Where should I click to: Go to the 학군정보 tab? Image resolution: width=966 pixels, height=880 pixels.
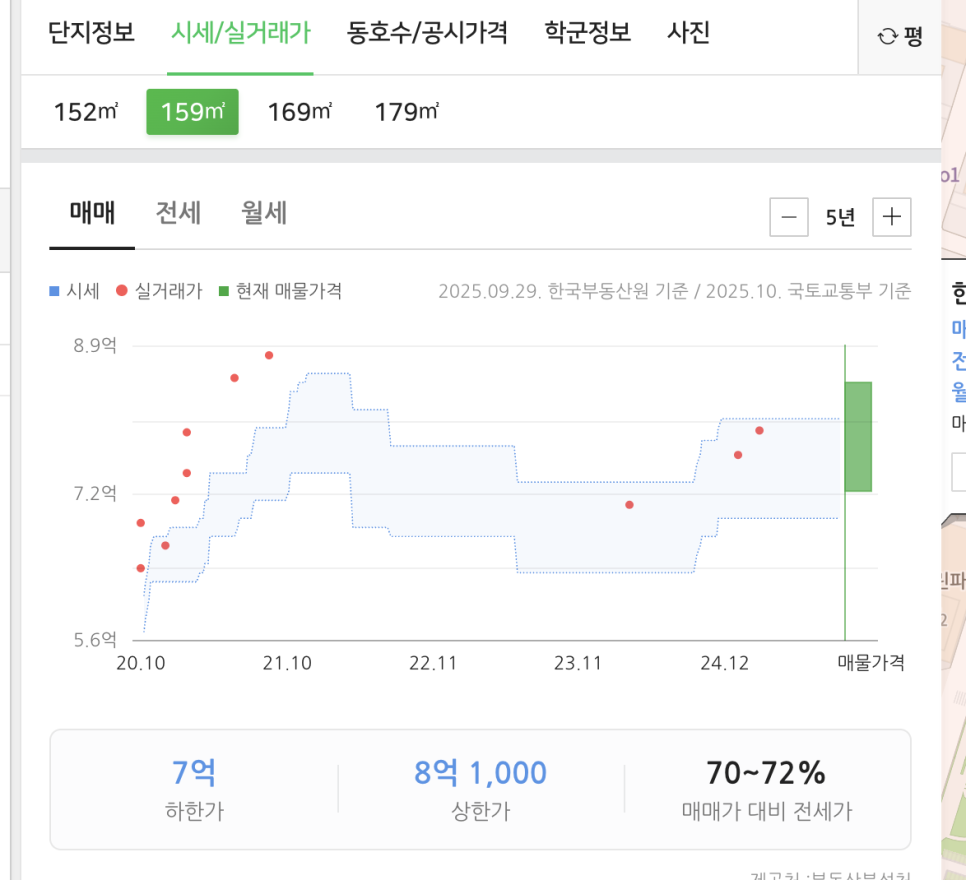pyautogui.click(x=587, y=33)
